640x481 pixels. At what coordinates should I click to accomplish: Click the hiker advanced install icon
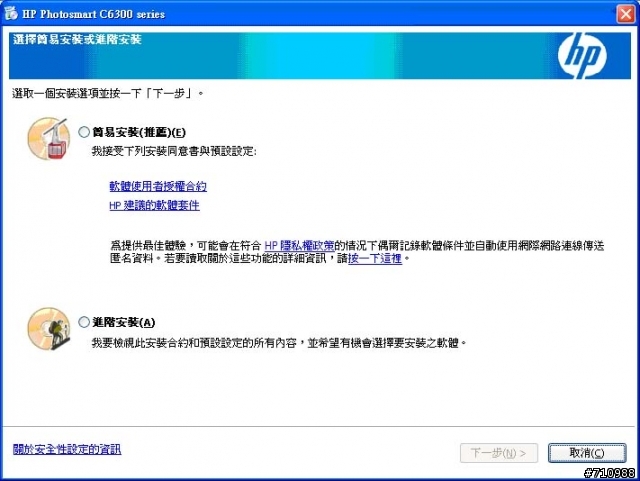point(49,329)
